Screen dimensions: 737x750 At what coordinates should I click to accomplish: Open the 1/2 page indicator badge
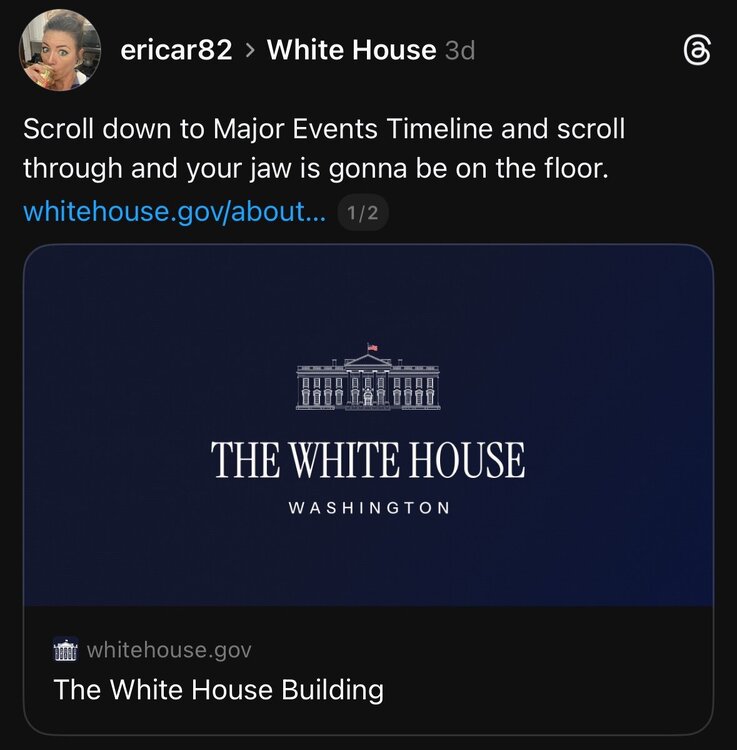[363, 213]
